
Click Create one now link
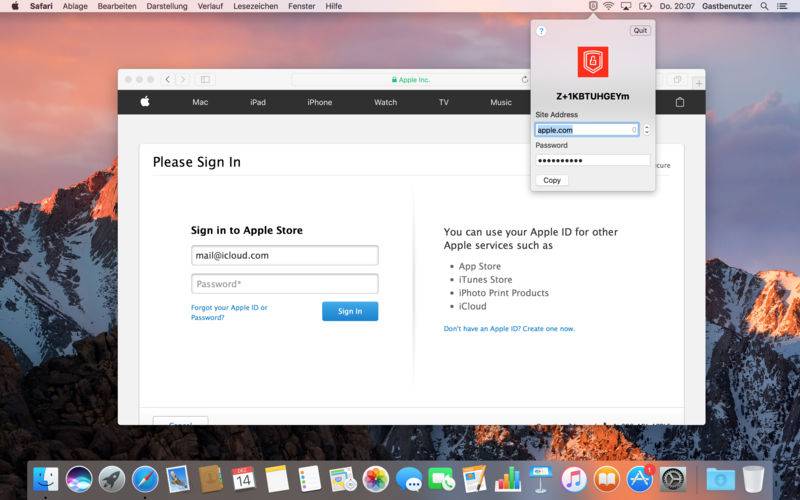click(548, 329)
